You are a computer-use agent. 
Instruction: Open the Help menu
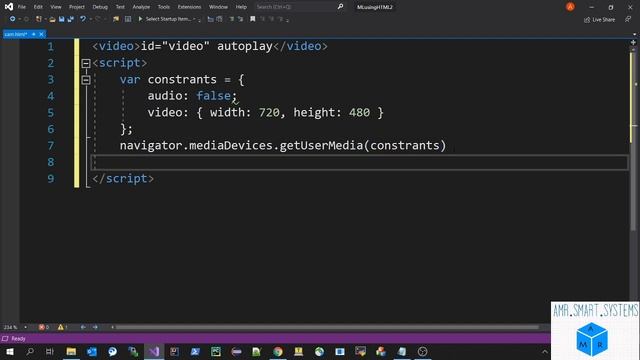241,7
